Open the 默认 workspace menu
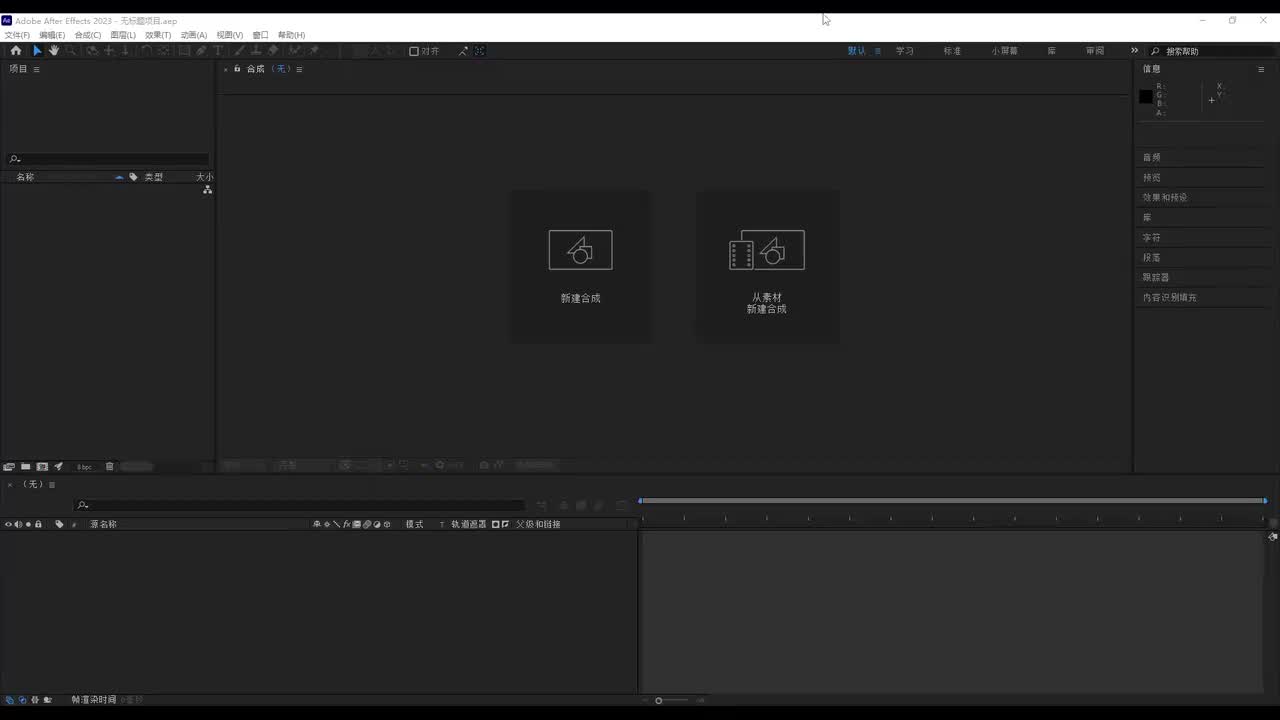 coord(878,51)
